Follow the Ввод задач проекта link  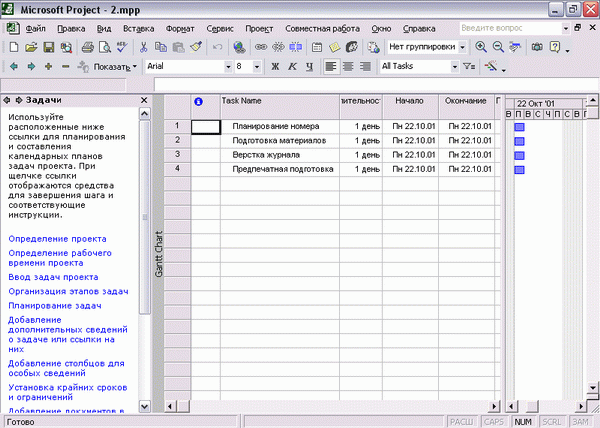53,277
